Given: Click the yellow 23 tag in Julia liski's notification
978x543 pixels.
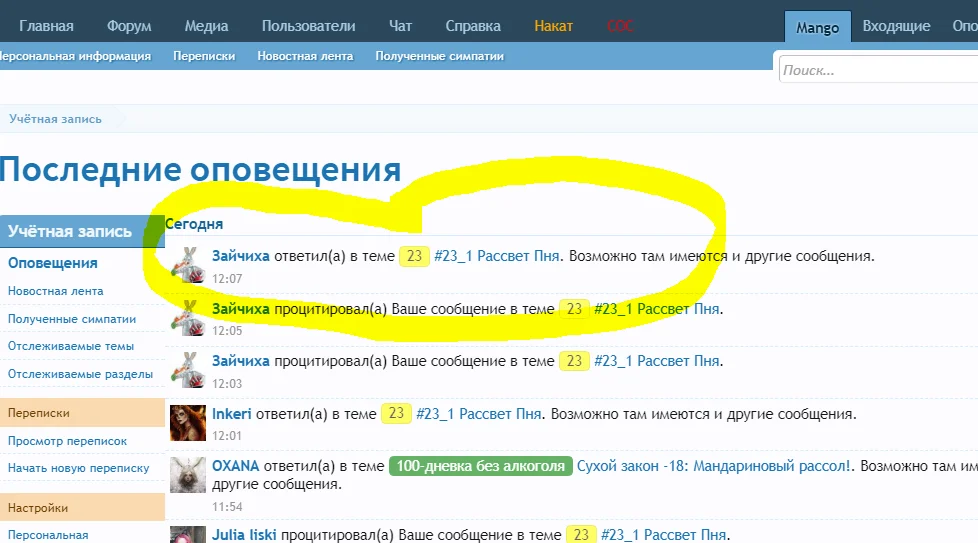Looking at the screenshot, I should (581, 534).
